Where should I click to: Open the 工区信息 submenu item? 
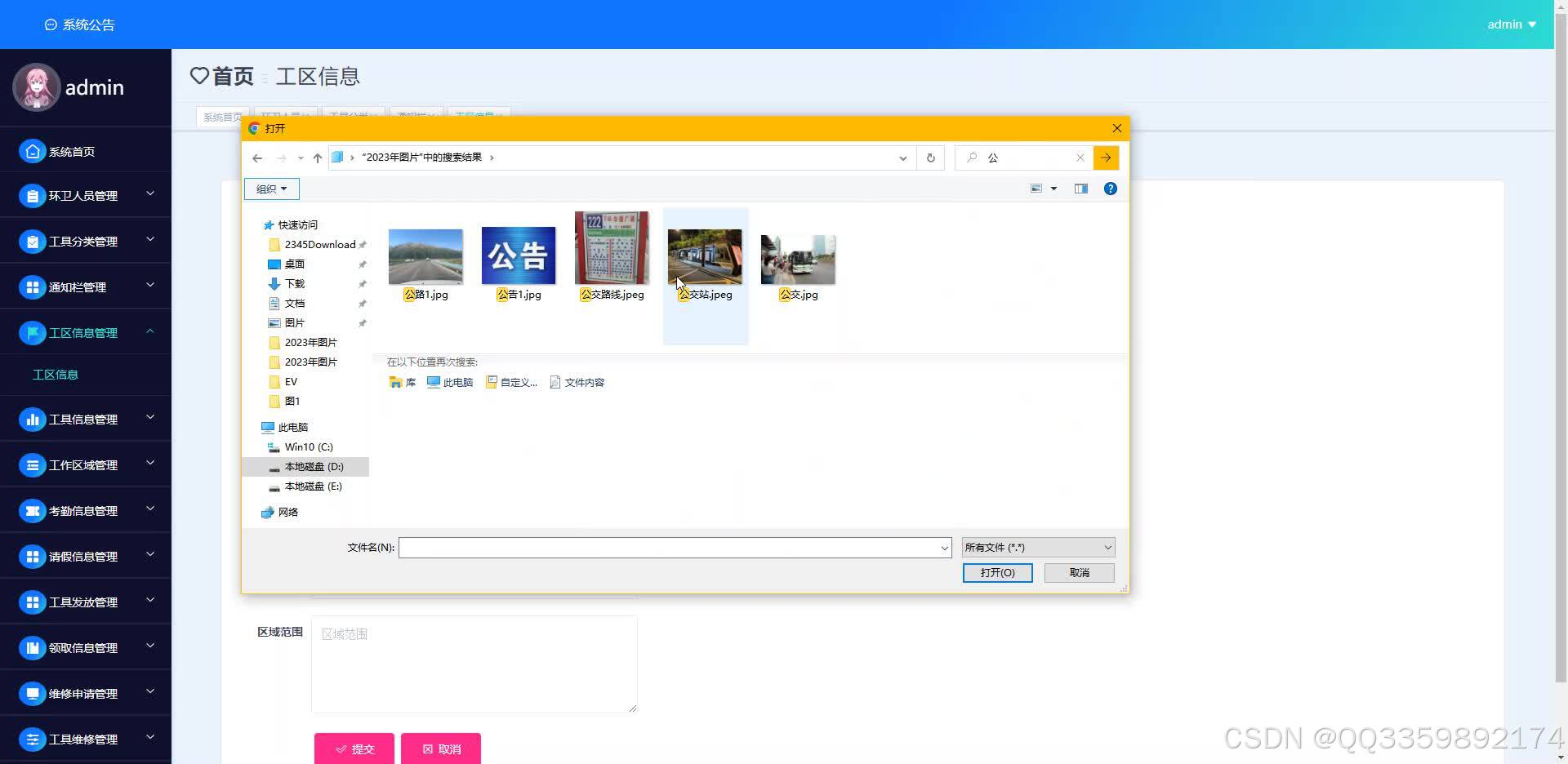pyautogui.click(x=56, y=375)
